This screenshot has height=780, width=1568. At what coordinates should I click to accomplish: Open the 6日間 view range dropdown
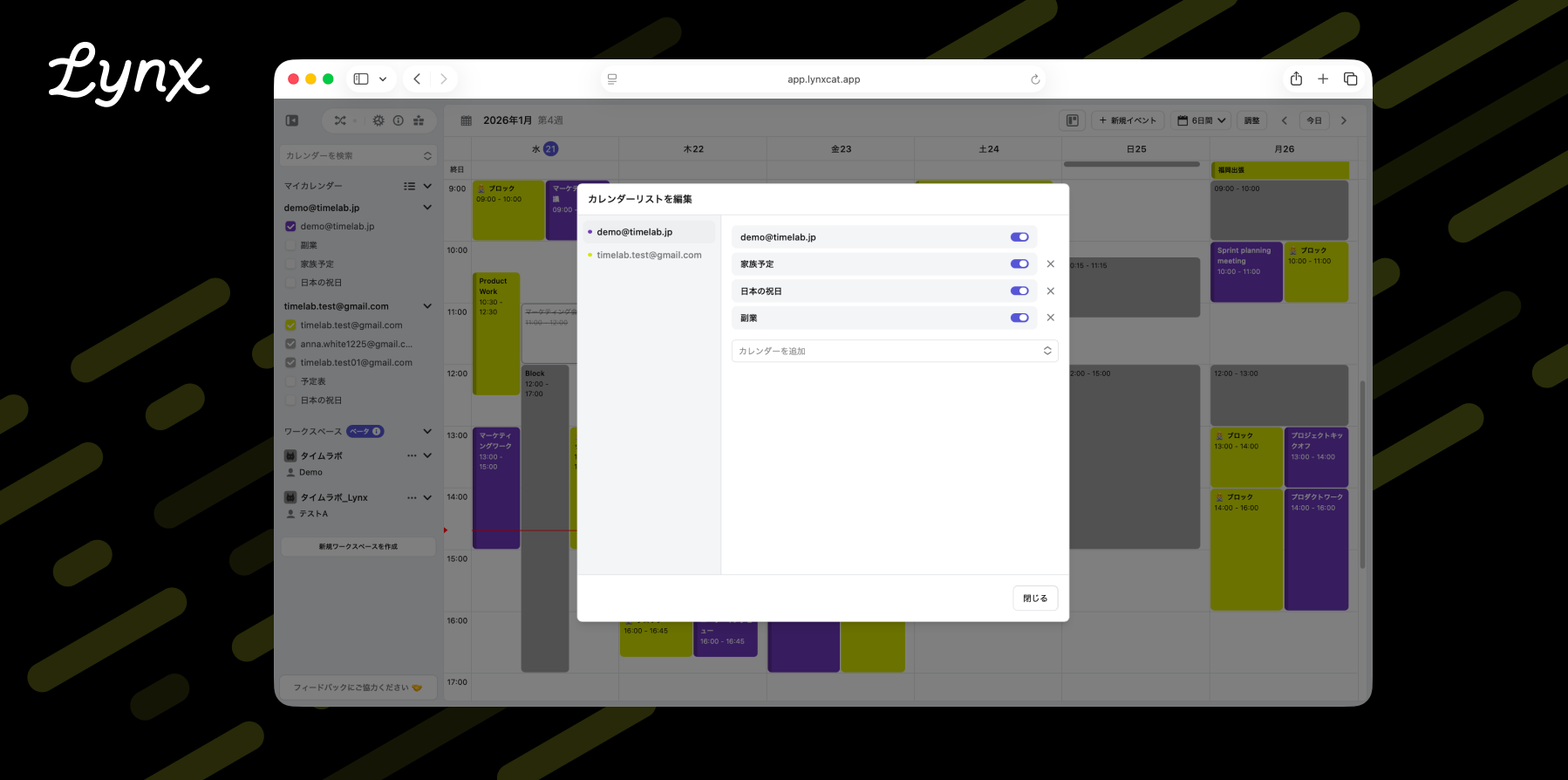(1201, 120)
